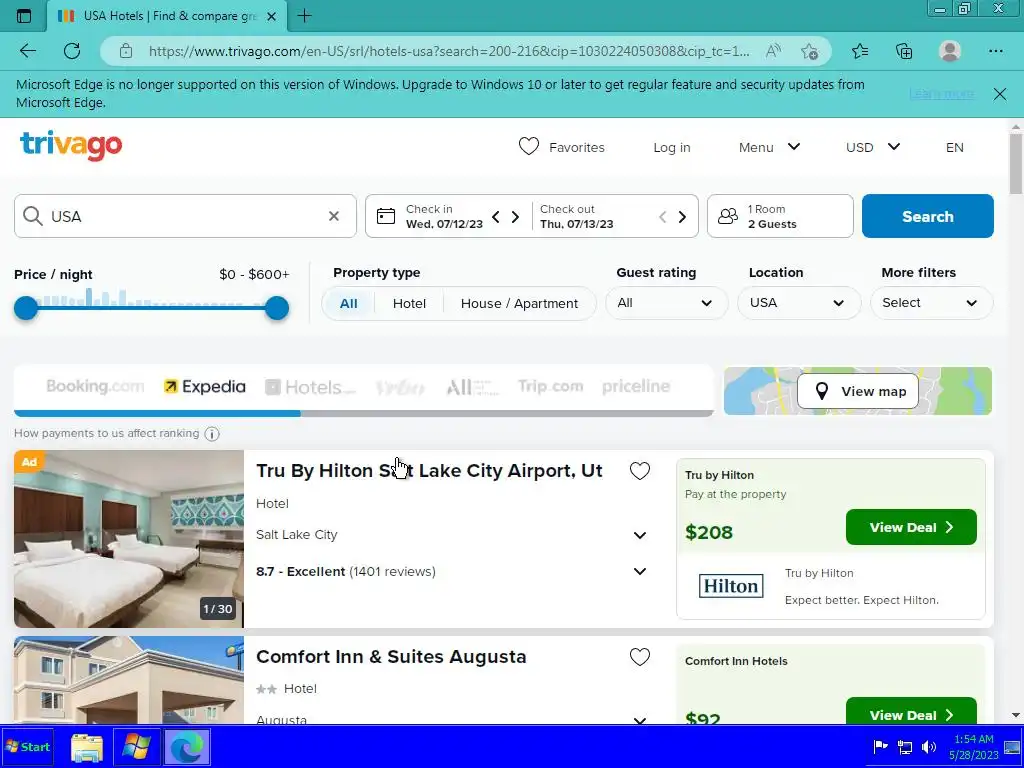View Deal for Tru By Hilton $208

tap(911, 527)
